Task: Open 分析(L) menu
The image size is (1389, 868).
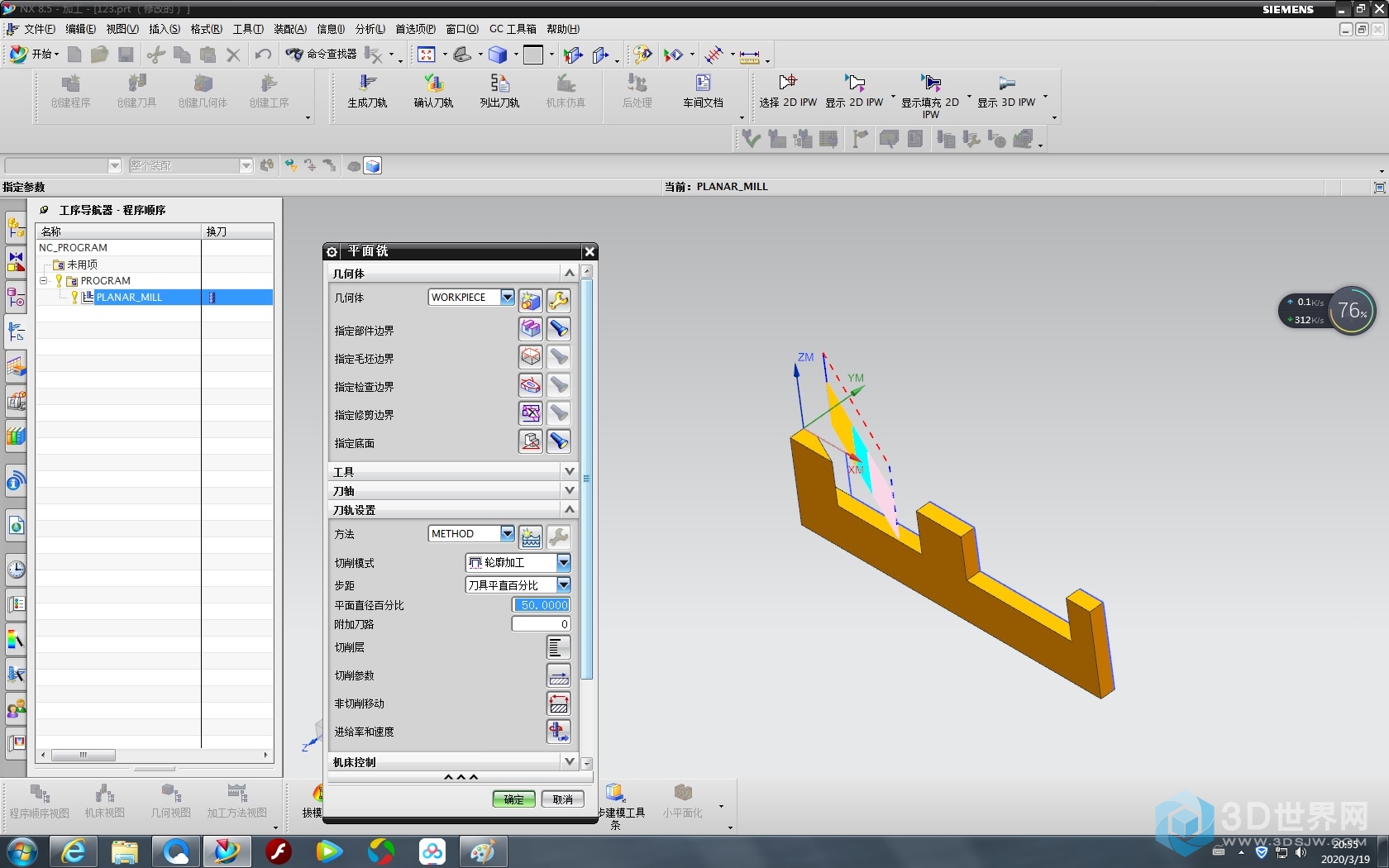Action: 370,29
